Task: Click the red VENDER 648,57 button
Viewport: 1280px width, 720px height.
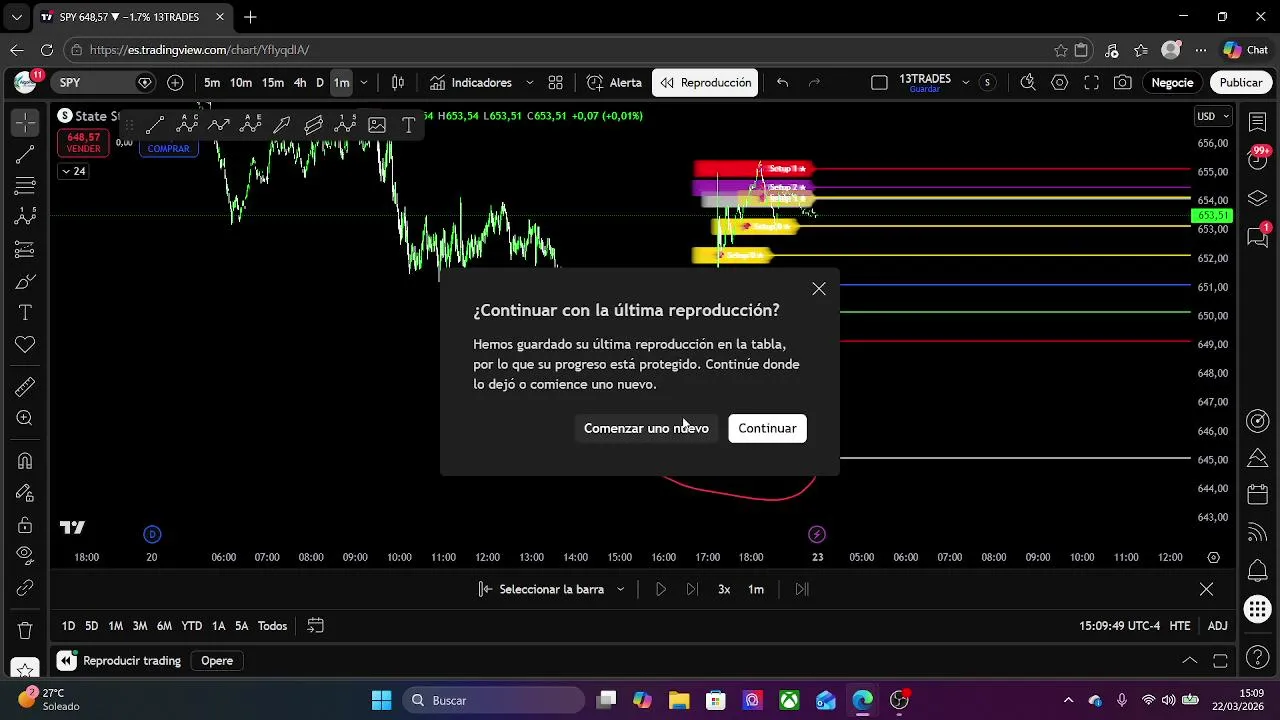Action: click(84, 142)
